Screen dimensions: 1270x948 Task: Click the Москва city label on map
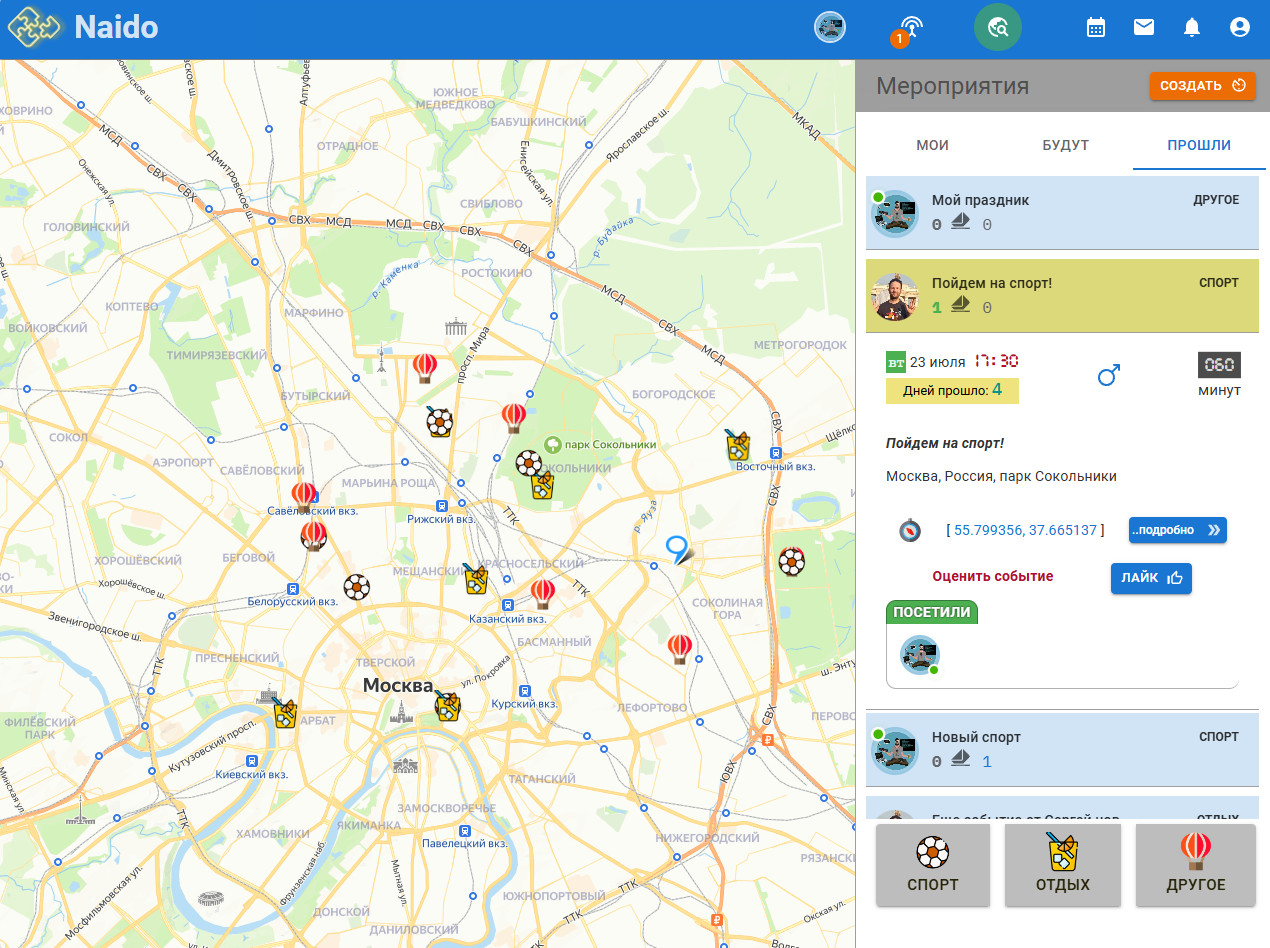398,685
